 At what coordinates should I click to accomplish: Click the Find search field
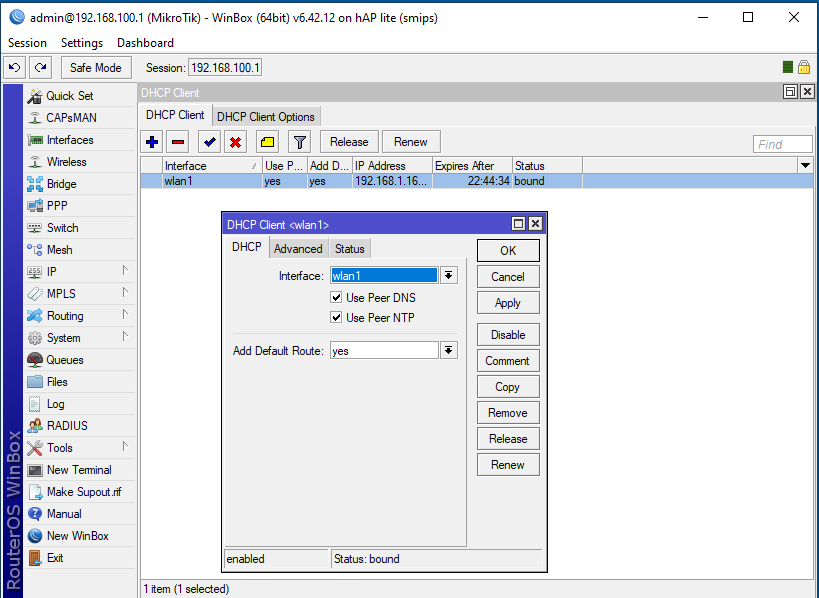point(782,145)
